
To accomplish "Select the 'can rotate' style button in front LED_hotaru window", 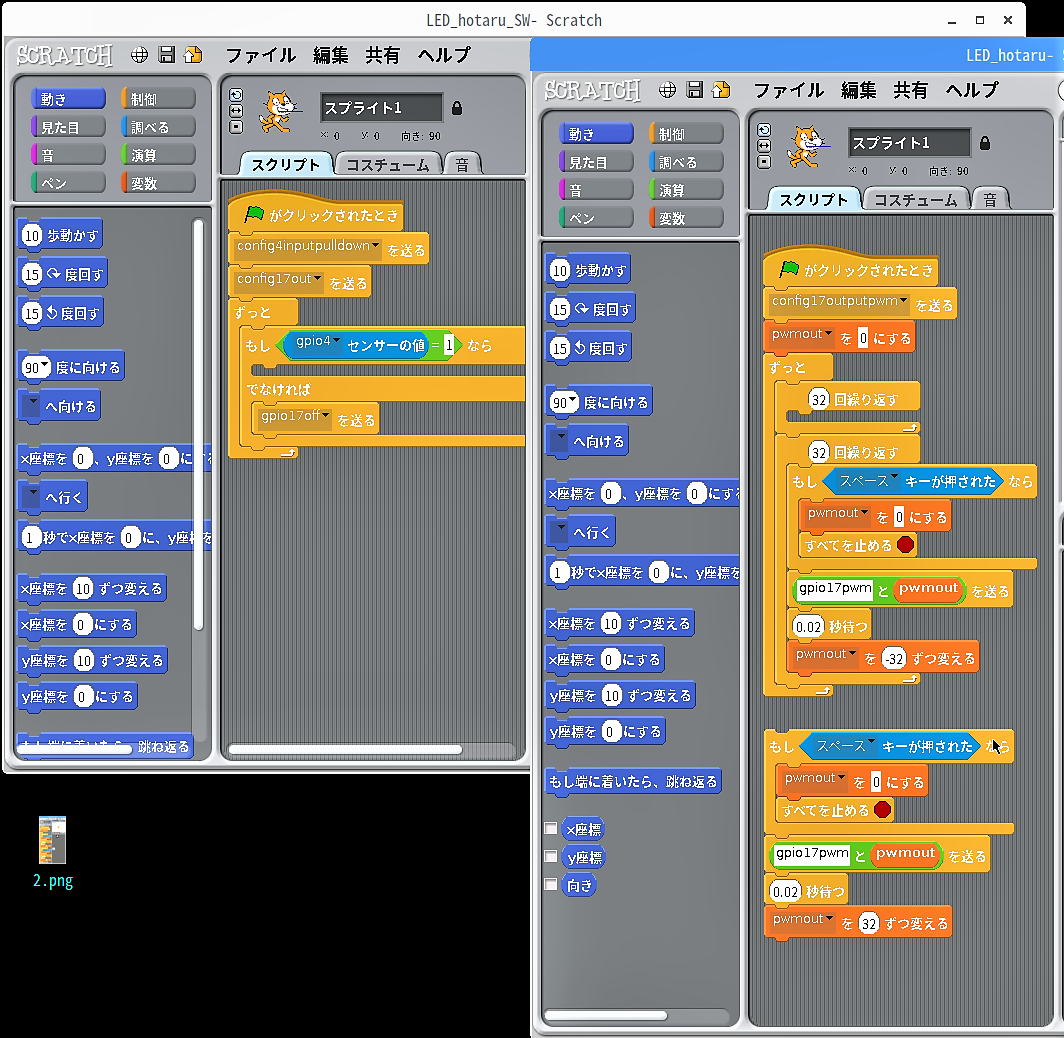I will pyautogui.click(x=764, y=130).
